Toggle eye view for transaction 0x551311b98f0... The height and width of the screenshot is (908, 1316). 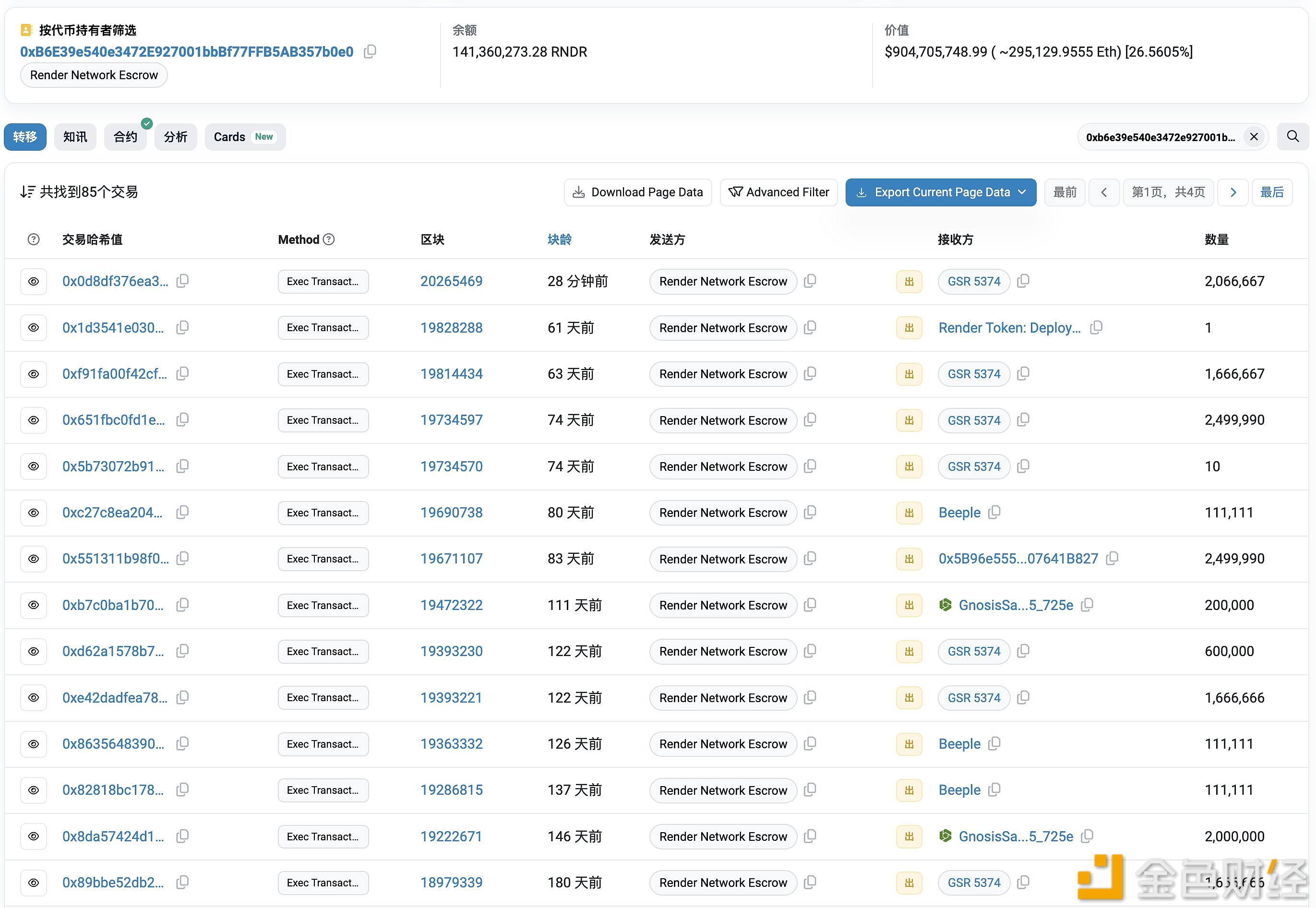coord(34,559)
